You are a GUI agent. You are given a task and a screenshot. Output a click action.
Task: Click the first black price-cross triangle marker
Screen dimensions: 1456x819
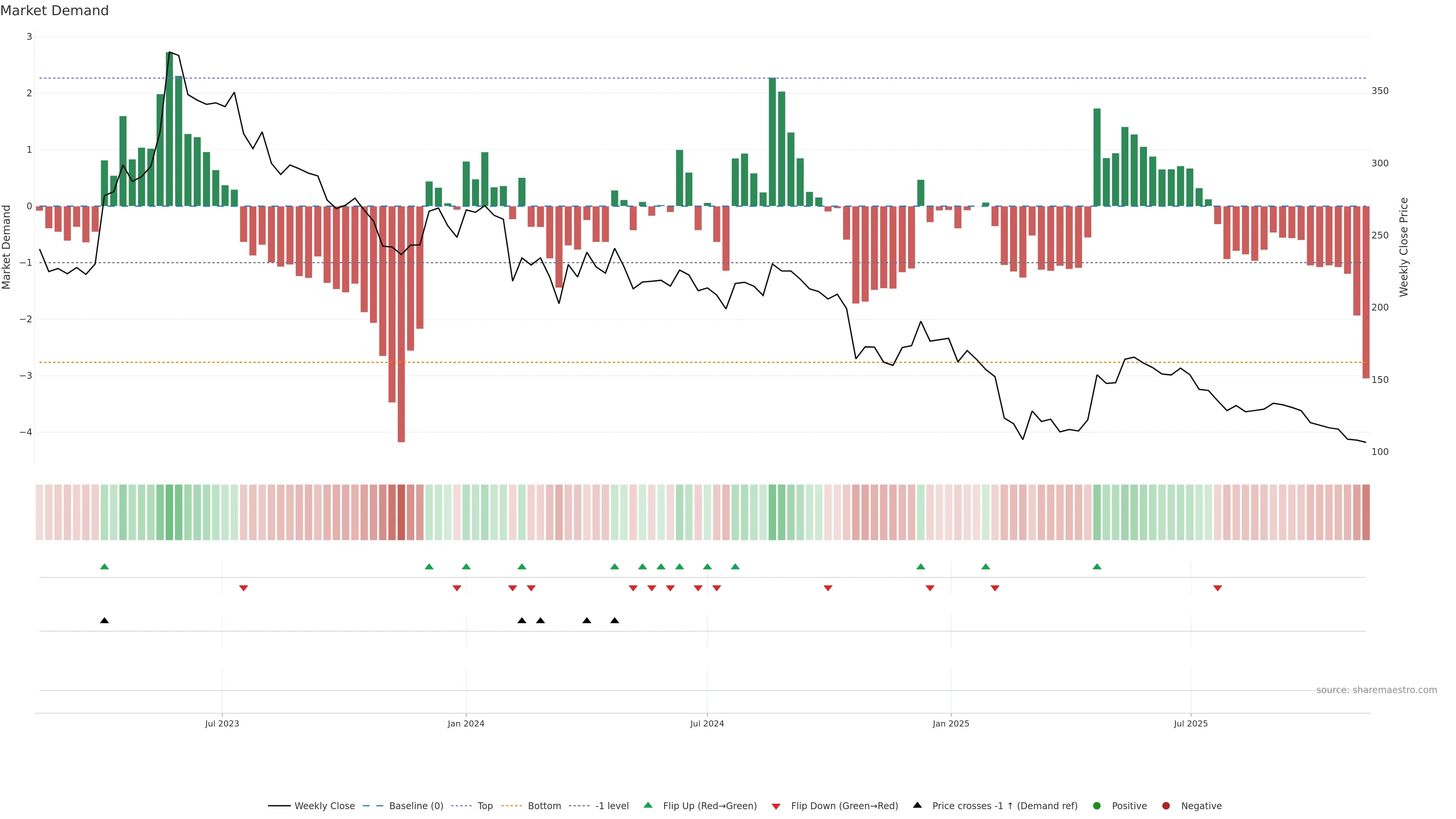(105, 621)
